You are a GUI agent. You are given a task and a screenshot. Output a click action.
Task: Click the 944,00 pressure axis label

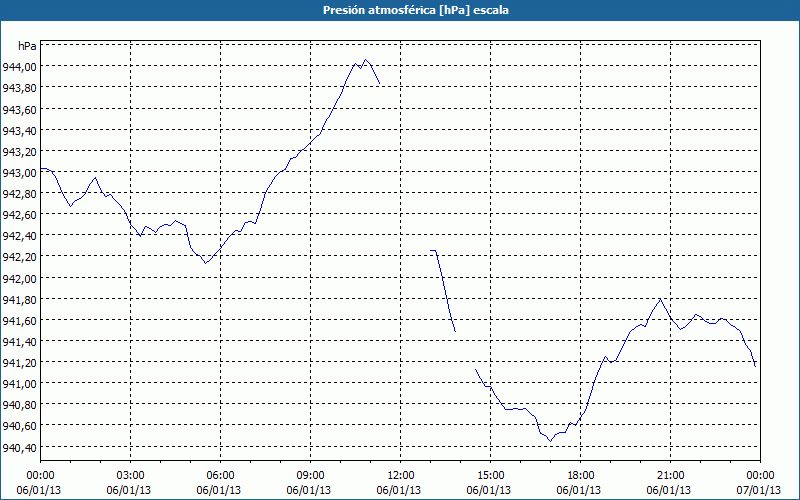[19, 66]
